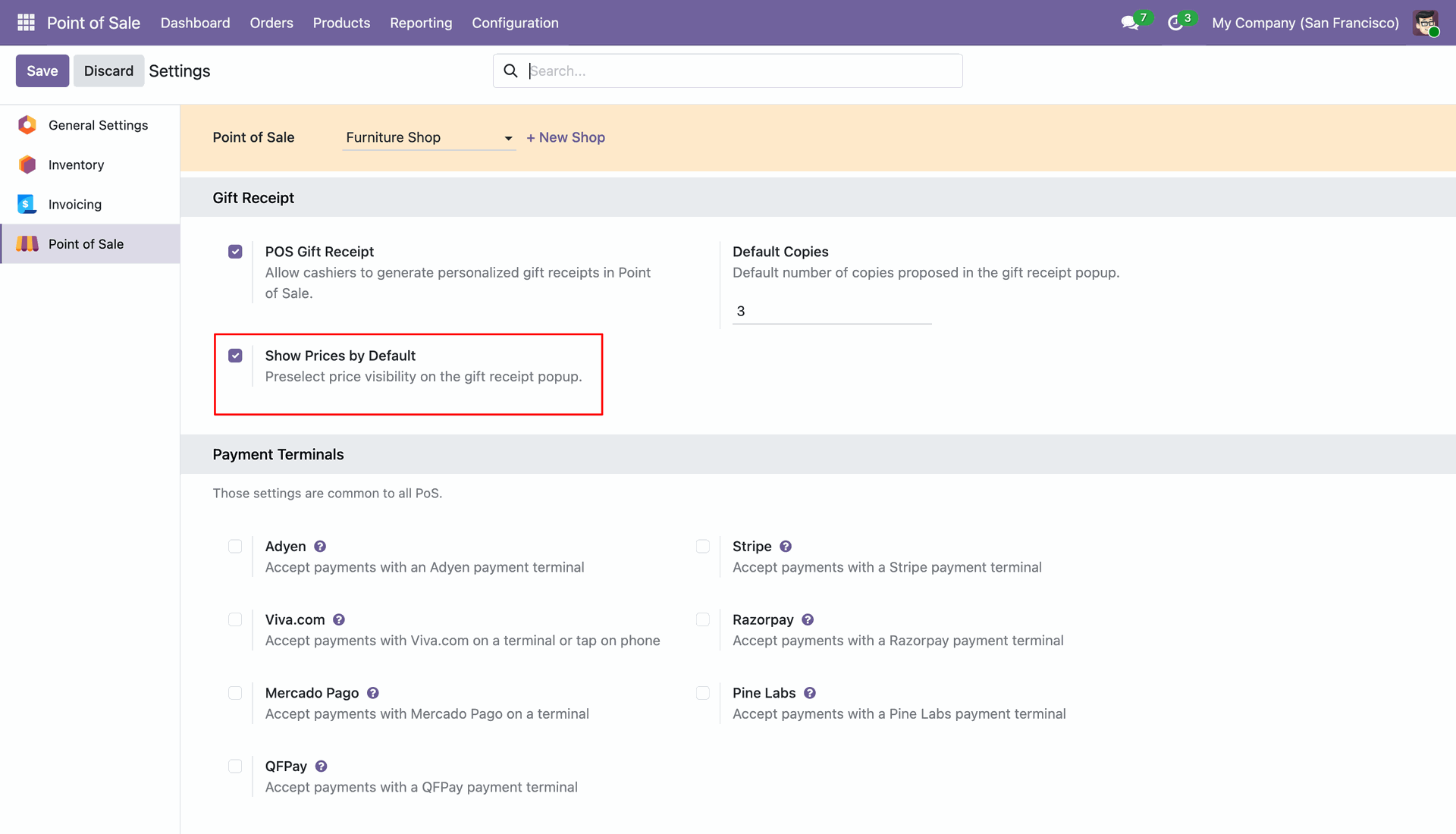Click the Payment Terminals section heading

[x=278, y=454]
